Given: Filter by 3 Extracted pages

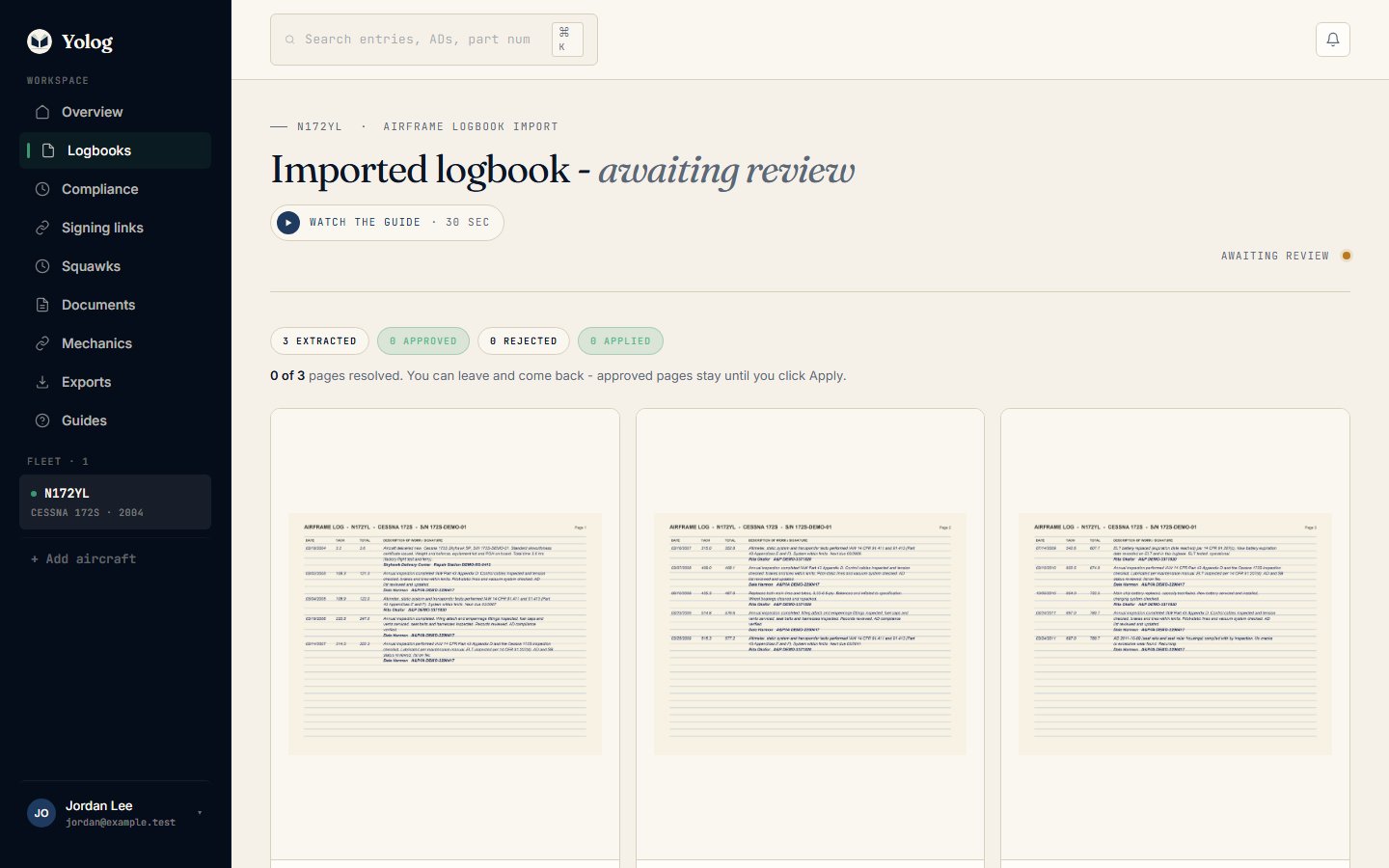Looking at the screenshot, I should click(319, 341).
